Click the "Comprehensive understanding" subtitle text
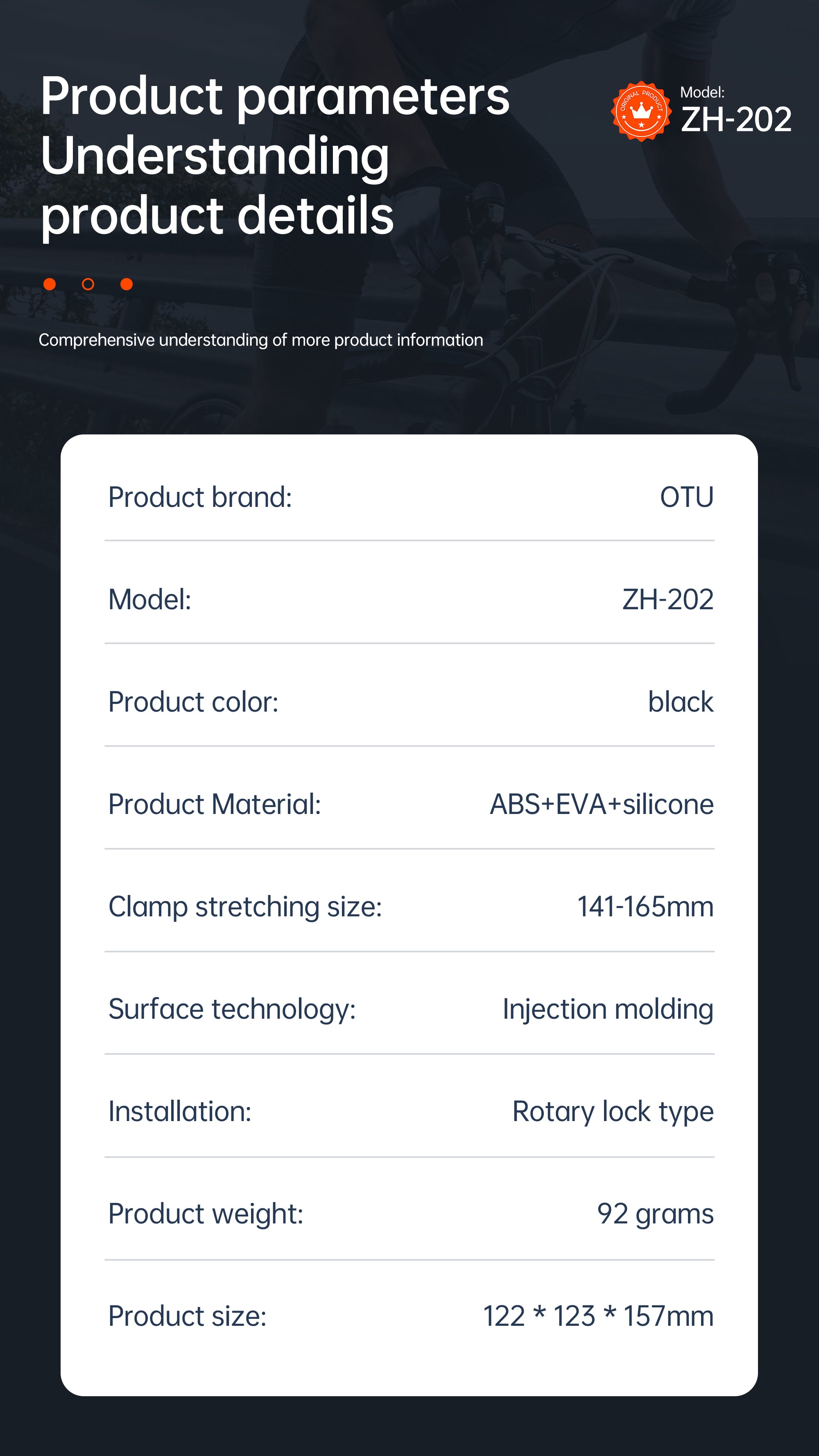Screen dimensions: 819x1456 [260, 340]
